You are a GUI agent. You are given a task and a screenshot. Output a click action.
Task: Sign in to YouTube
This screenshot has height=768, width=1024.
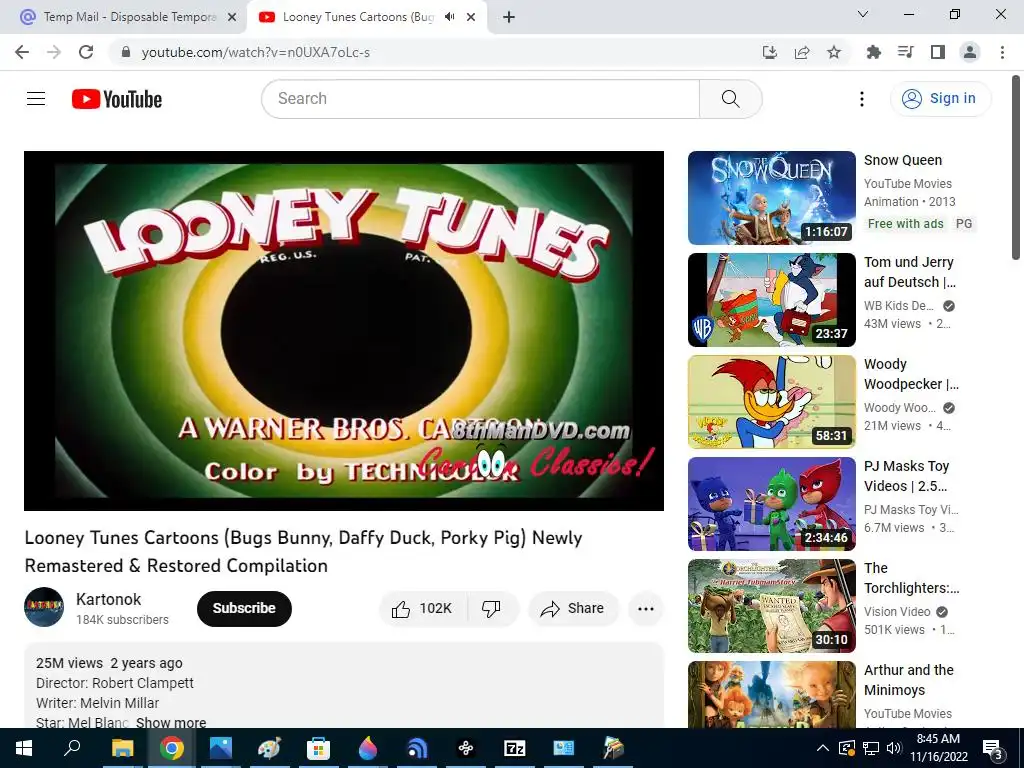941,99
